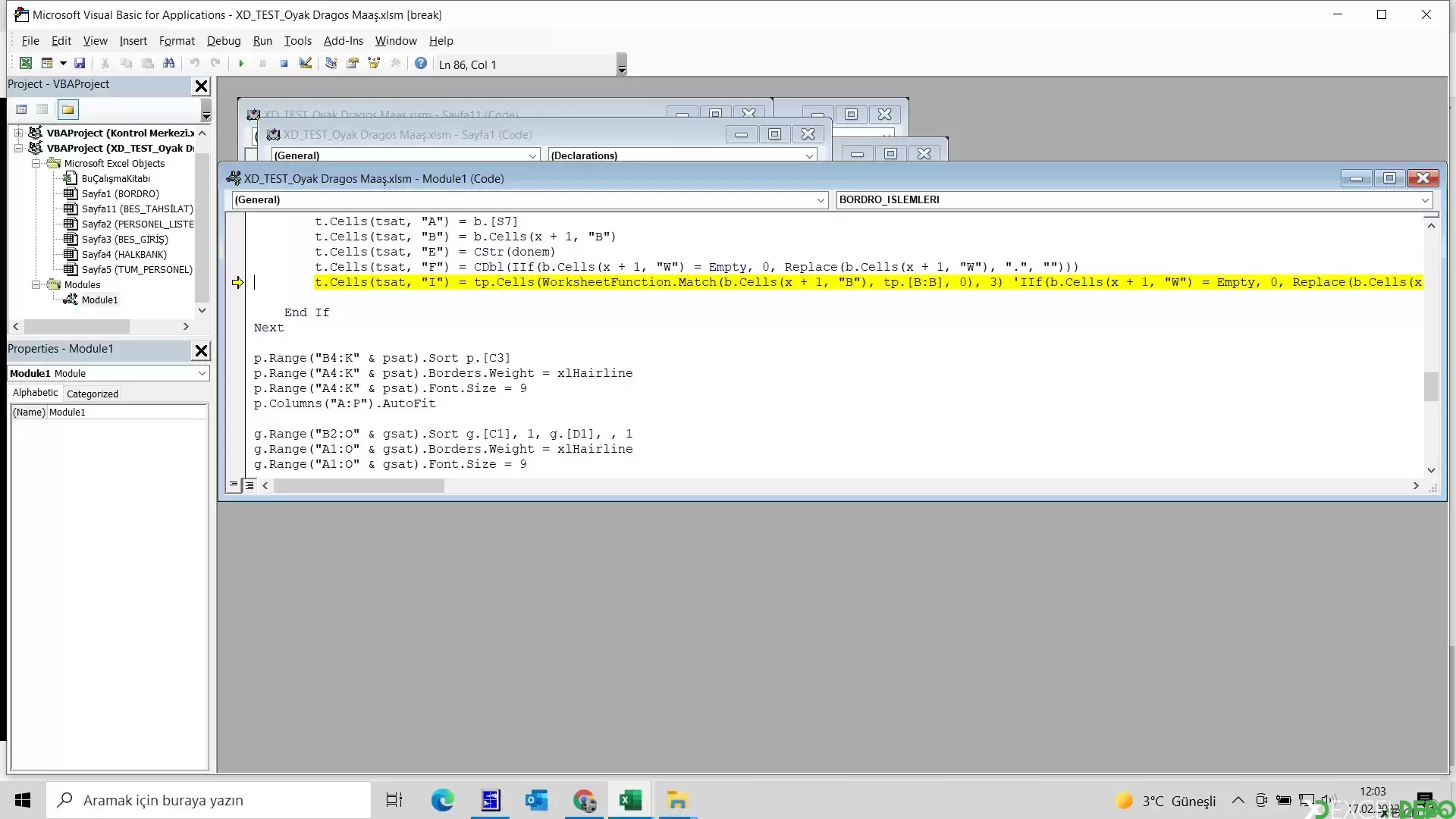Select Sayfa3 (BES_GİRİŞ) sheet object
Image resolution: width=1456 pixels, height=819 pixels.
tap(125, 239)
